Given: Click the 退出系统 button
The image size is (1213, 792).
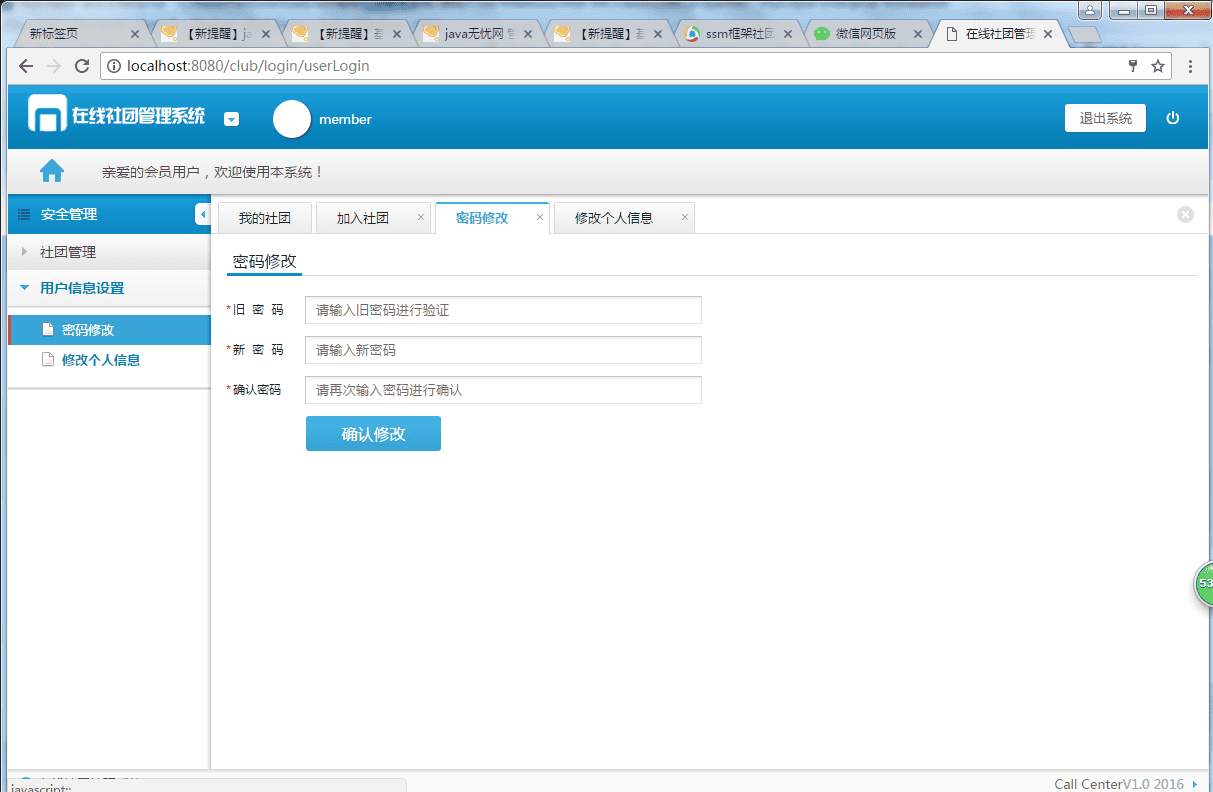Looking at the screenshot, I should click(1105, 118).
